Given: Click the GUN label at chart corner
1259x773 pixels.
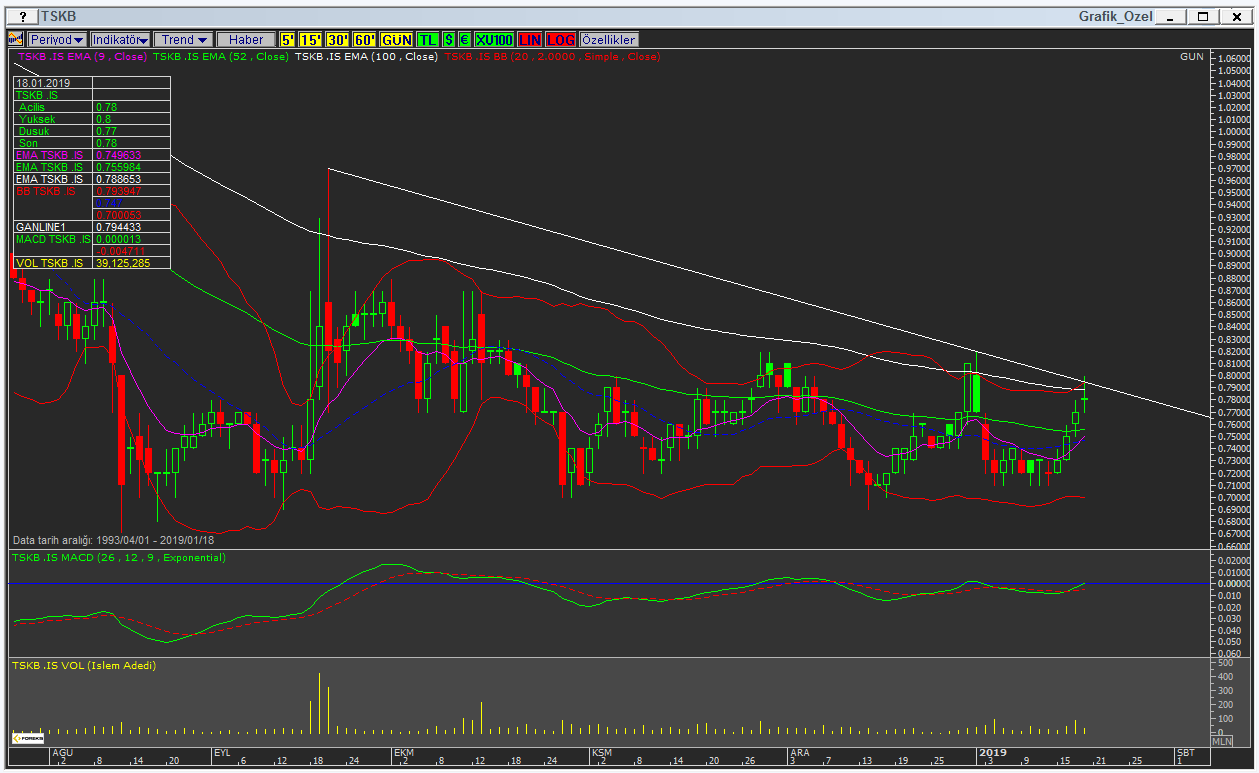Looking at the screenshot, I should (x=1191, y=57).
